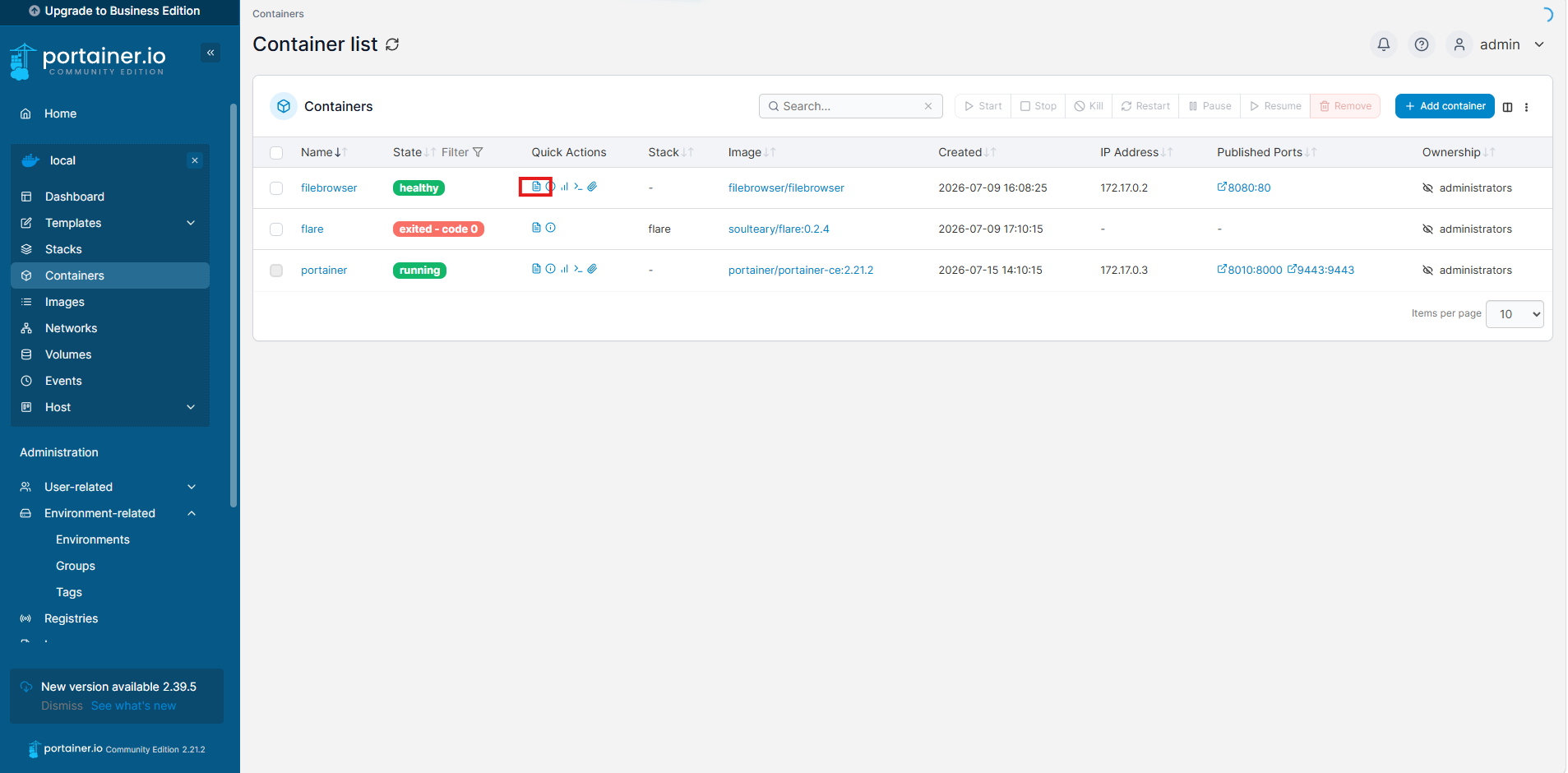Expand the User-related section chevron
Viewport: 1568px width, 773px height.
tap(192, 487)
